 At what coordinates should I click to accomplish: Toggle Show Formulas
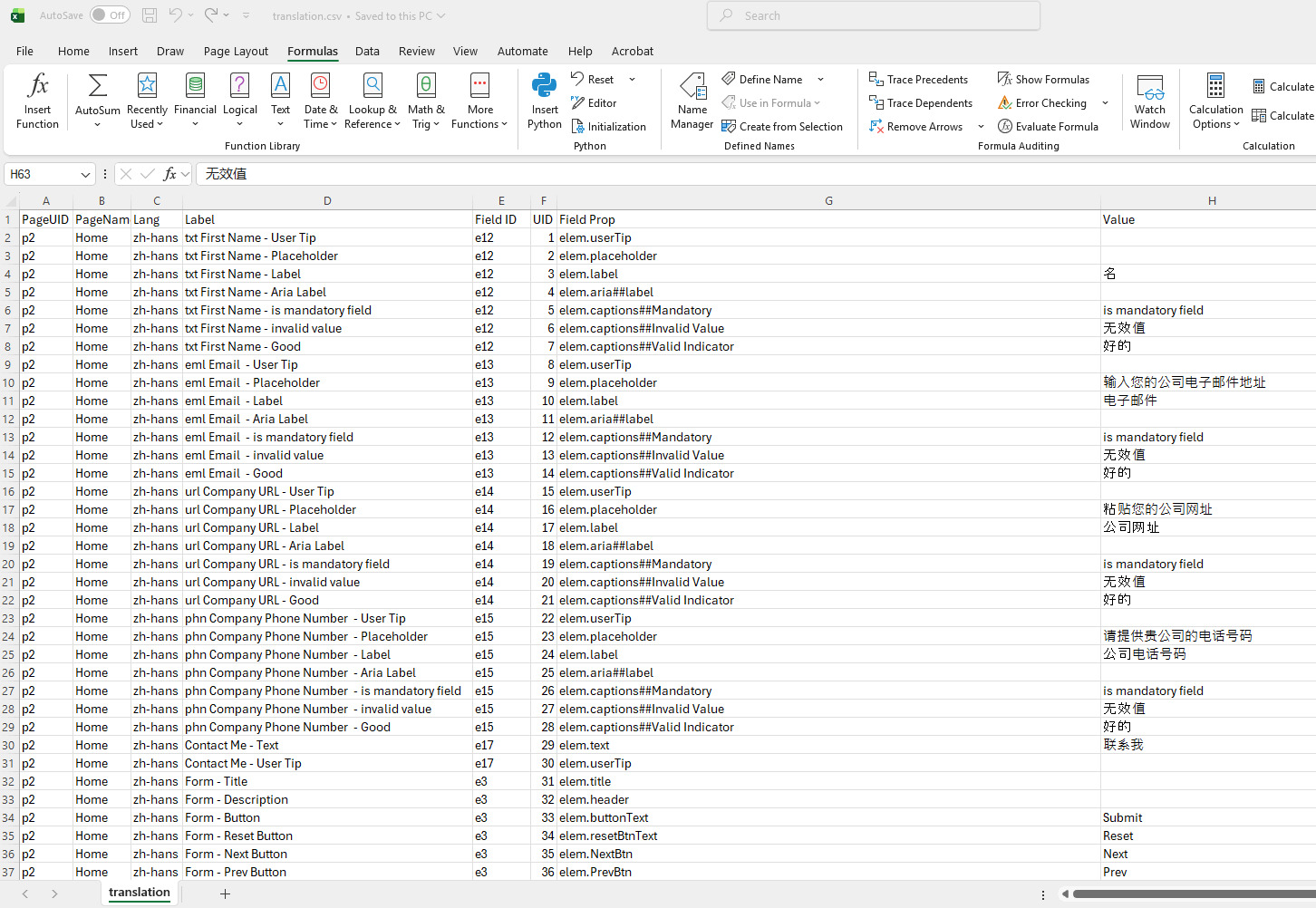tap(1043, 80)
